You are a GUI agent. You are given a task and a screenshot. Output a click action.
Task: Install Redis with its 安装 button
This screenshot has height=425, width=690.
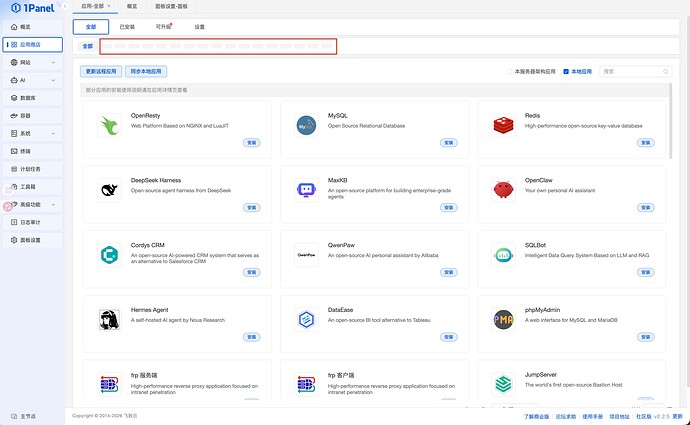[646, 143]
